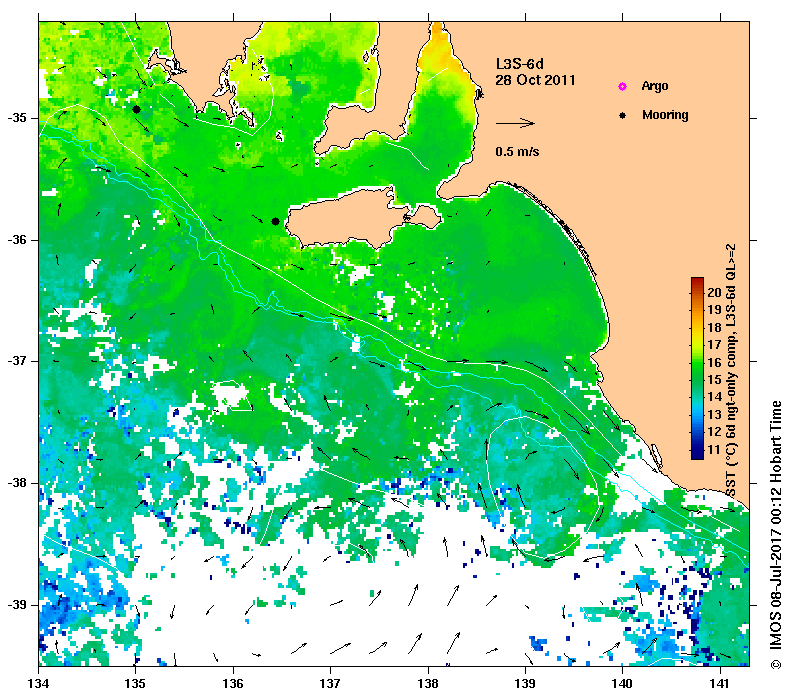Screen dimensions: 791x700
Task: Click the magenta Argo legend marker
Action: (x=622, y=86)
